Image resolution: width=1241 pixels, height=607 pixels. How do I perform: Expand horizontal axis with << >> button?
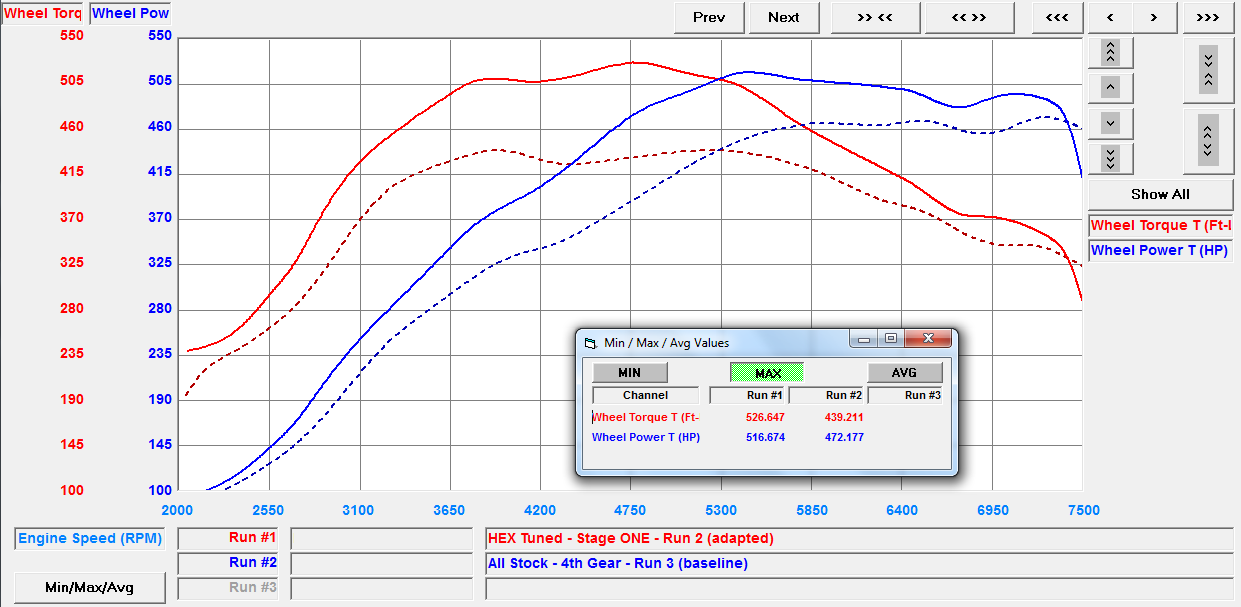pos(969,17)
